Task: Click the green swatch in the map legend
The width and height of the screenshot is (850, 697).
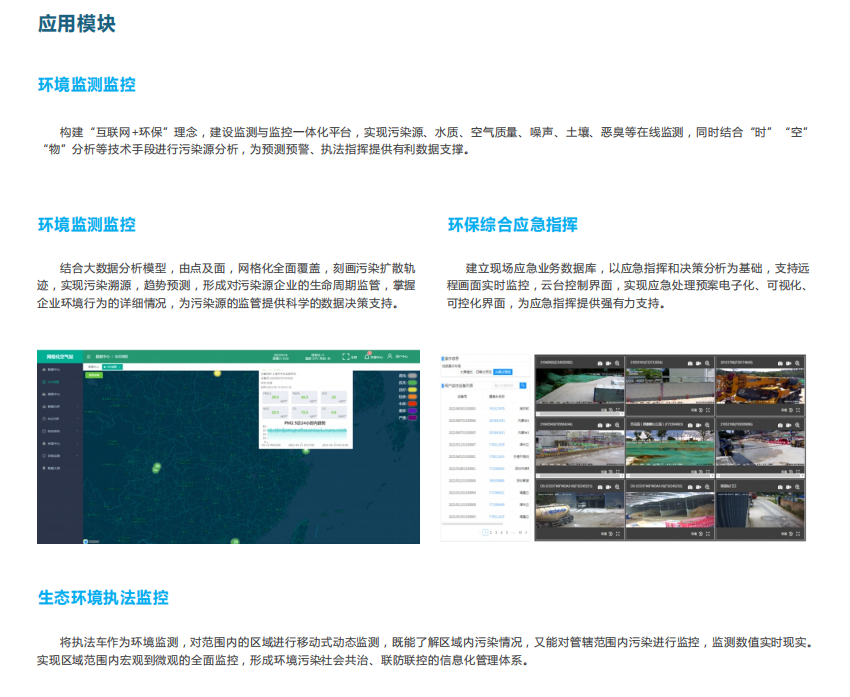Action: 413,383
